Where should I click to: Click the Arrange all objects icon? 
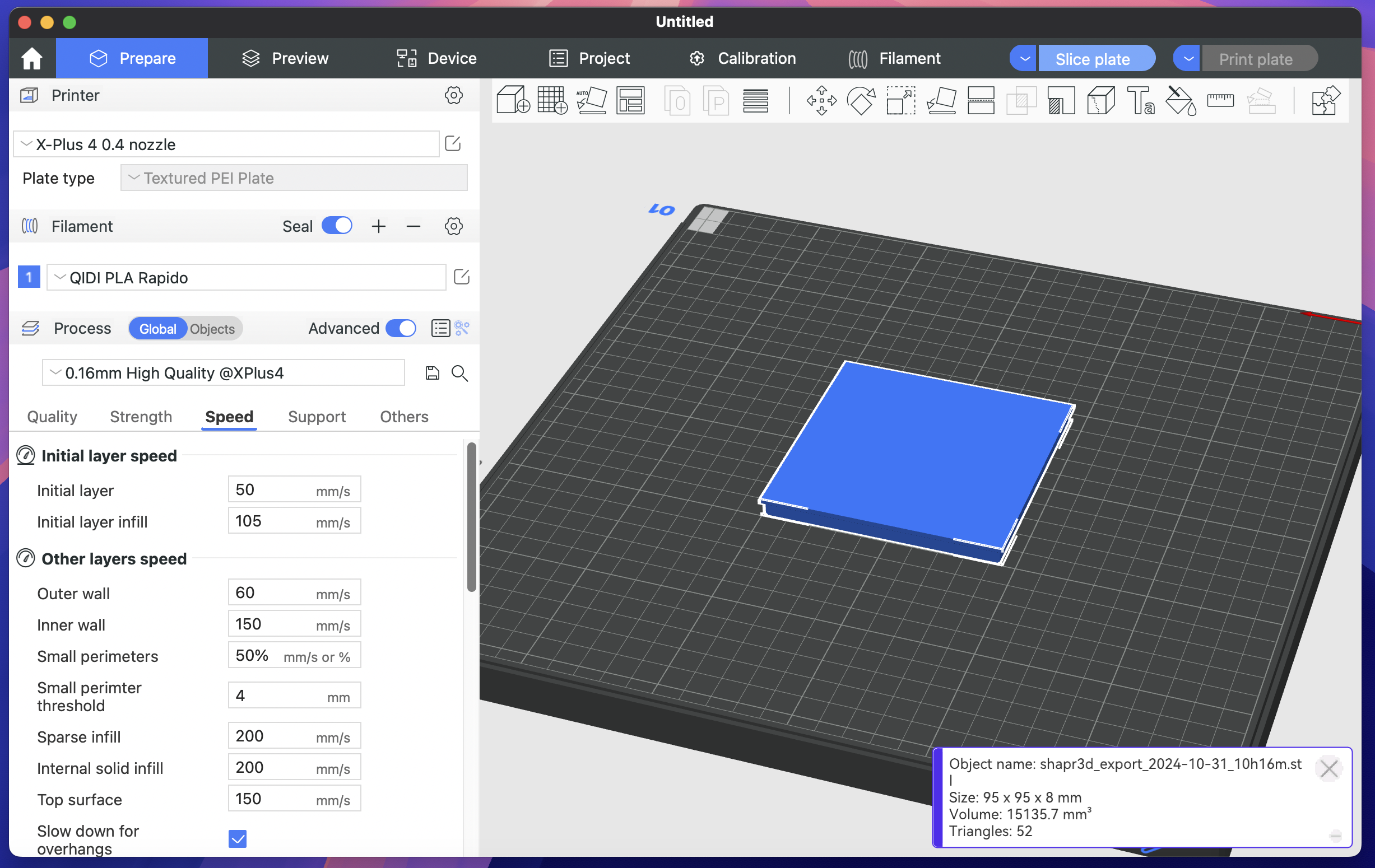630,100
